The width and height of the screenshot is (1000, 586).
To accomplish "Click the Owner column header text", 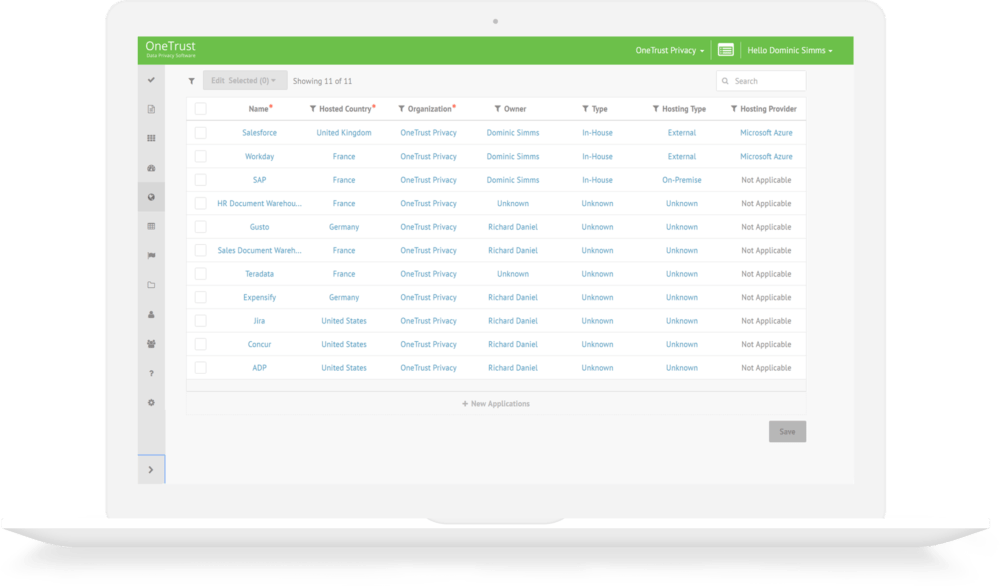I will pyautogui.click(x=515, y=109).
